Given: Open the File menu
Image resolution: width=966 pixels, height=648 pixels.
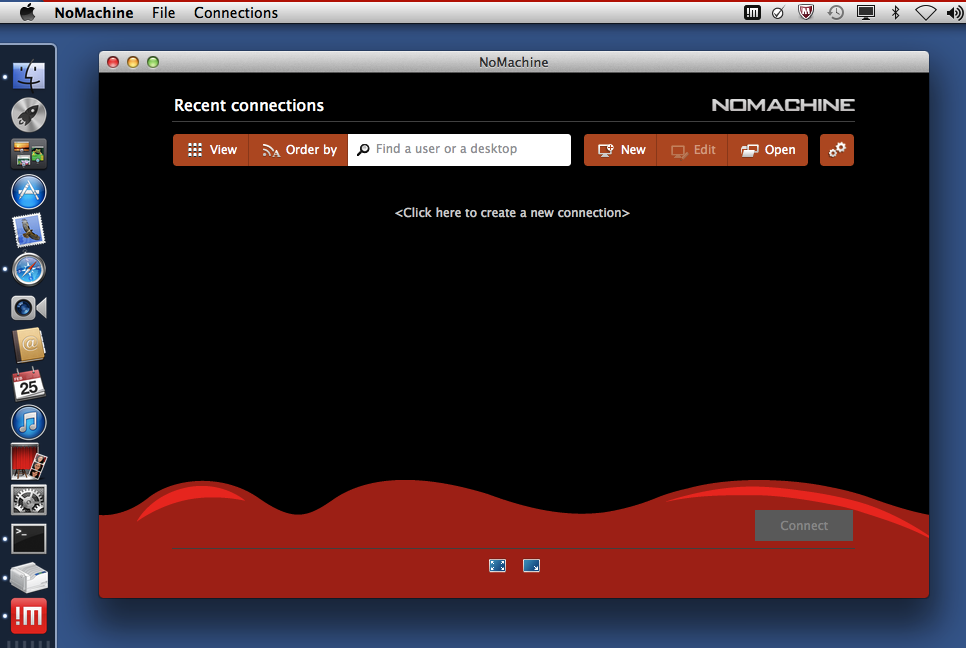Looking at the screenshot, I should [x=163, y=12].
